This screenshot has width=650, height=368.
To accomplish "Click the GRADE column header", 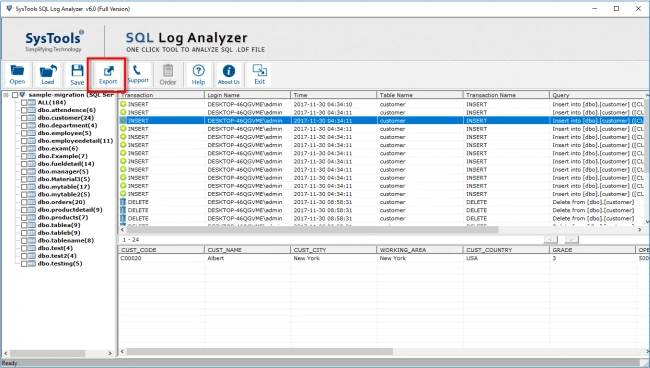I will (x=592, y=250).
